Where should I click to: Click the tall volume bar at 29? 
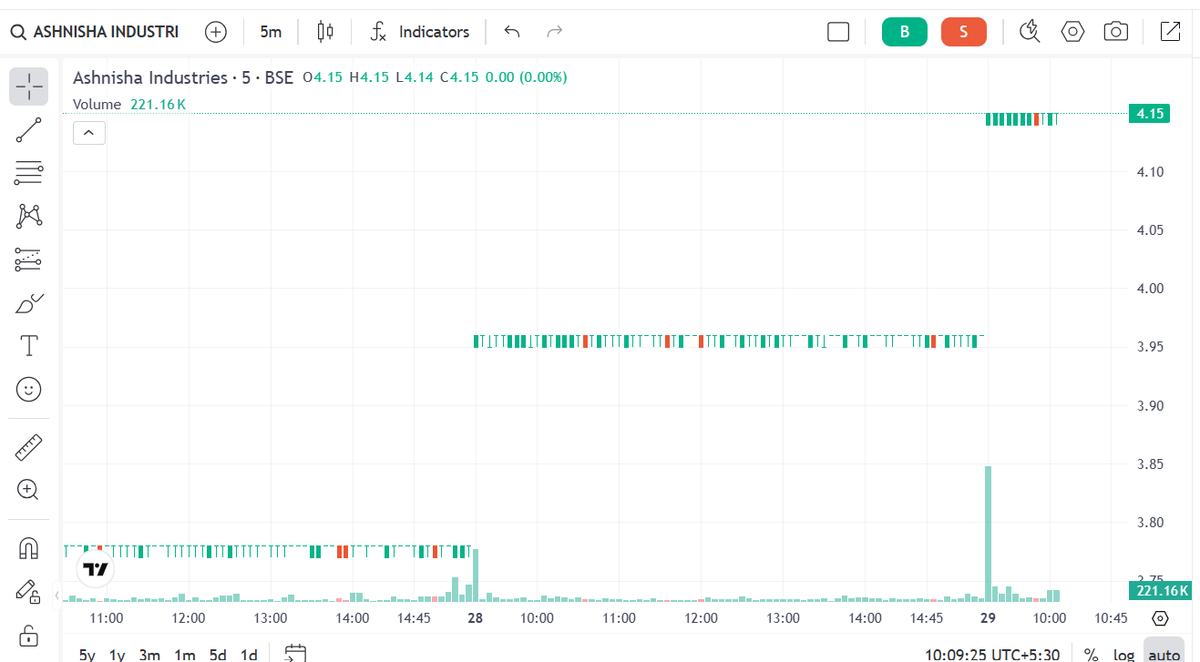coord(988,534)
